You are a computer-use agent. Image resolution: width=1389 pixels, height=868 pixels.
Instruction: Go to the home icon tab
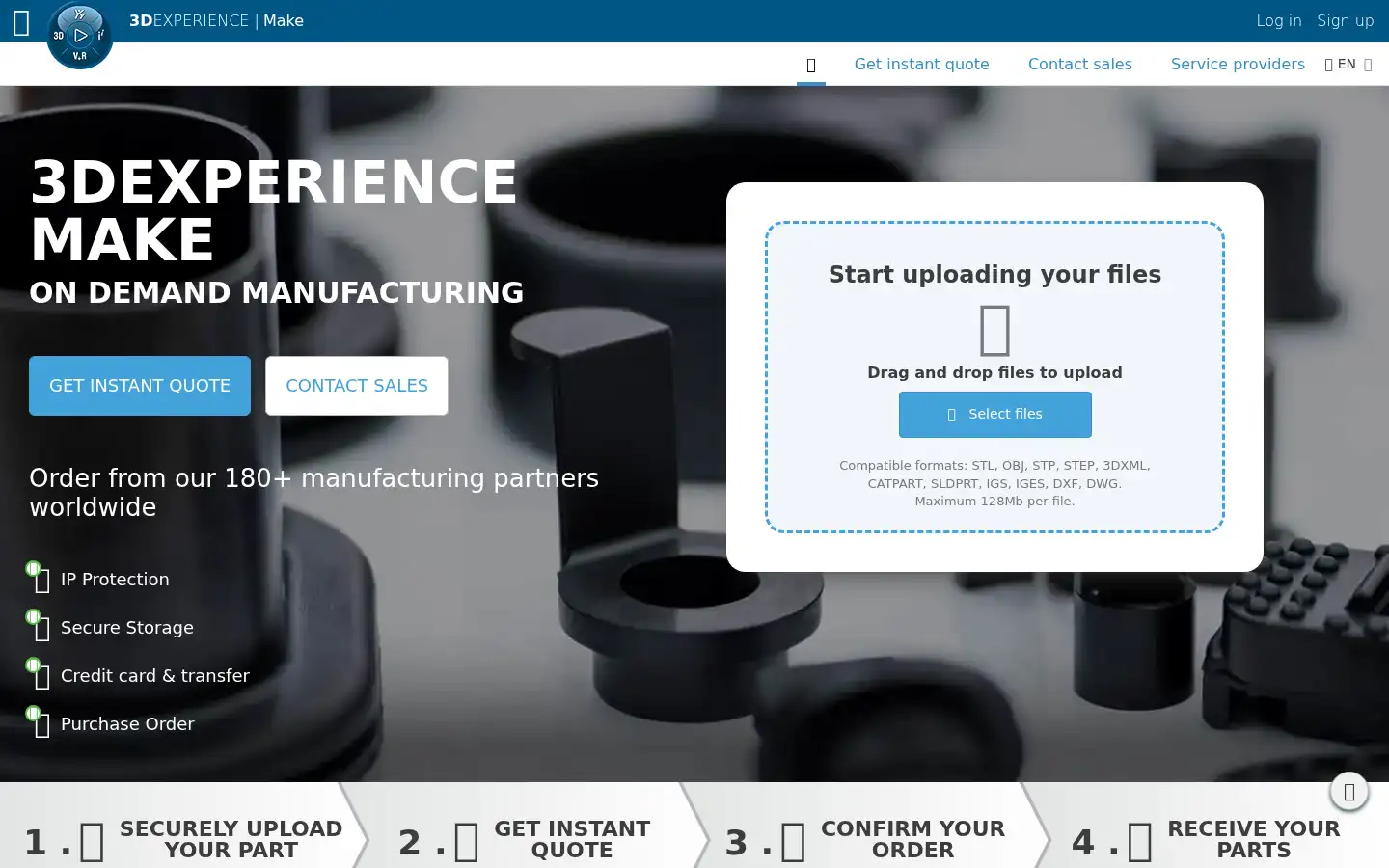tap(811, 65)
